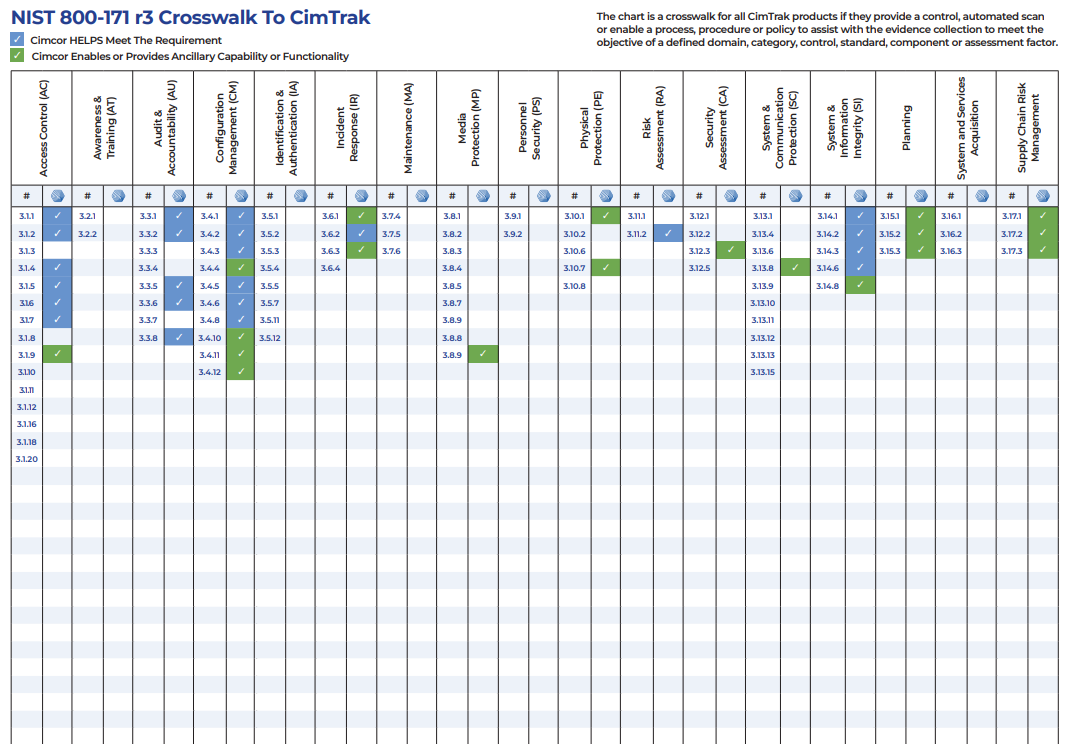This screenshot has height=744, width=1069.
Task: Click the 'Supply Chain Risk Management' column header
Action: [1028, 128]
